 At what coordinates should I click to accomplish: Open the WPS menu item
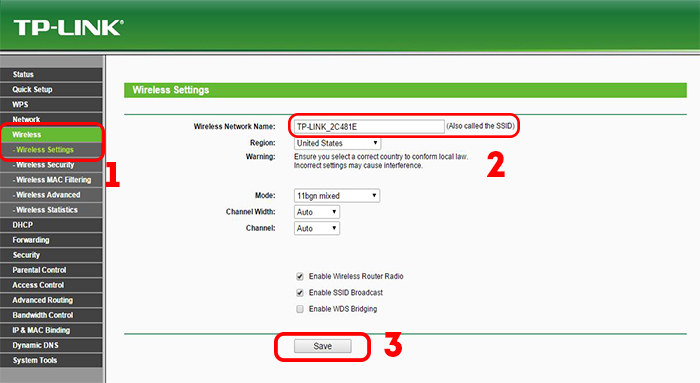(x=51, y=104)
